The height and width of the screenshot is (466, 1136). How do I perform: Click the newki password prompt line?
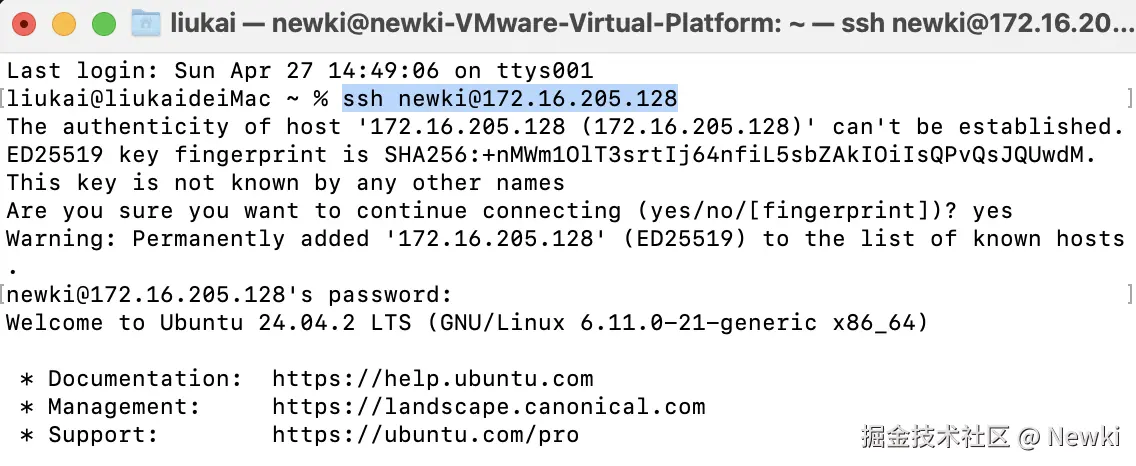(229, 295)
